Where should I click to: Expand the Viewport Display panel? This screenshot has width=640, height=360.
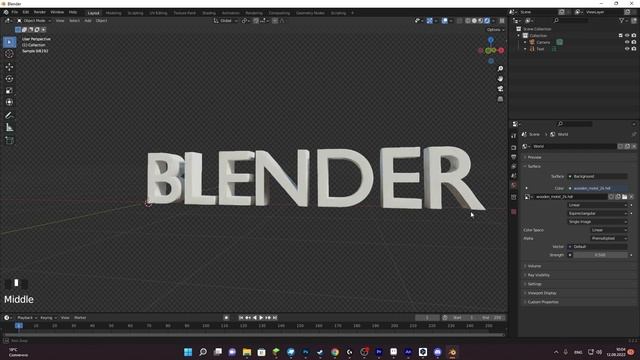tap(542, 293)
